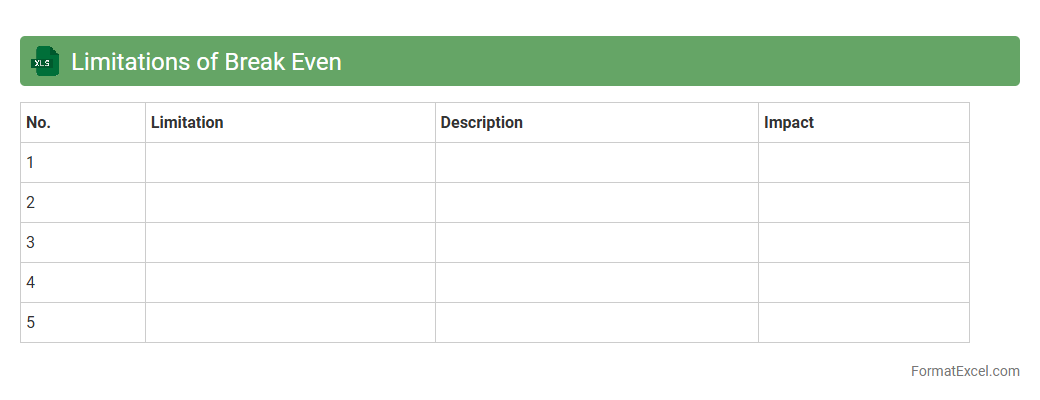
Task: Click the green XLS file icon
Action: (44, 62)
